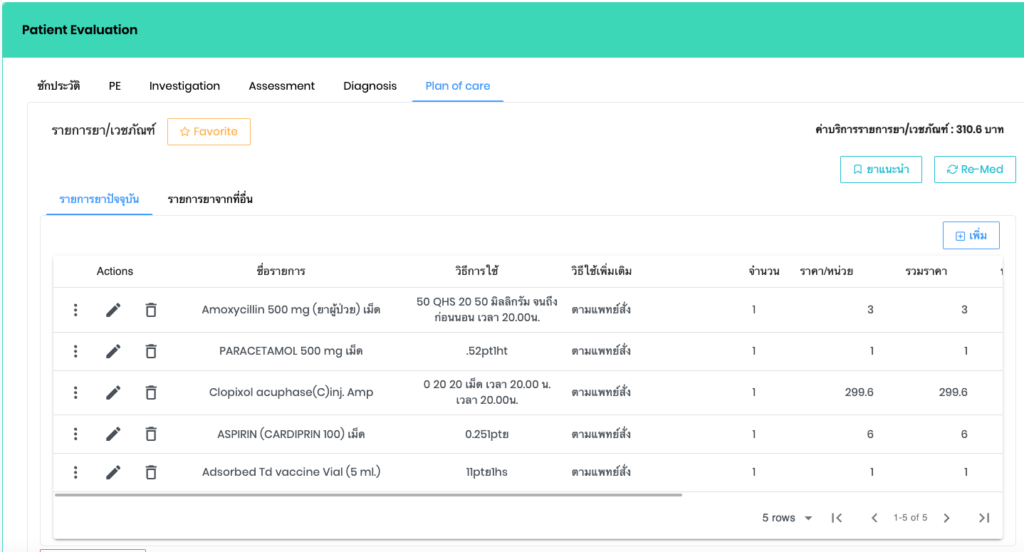The image size is (1024, 552).
Task: Switch to the Diagnosis tab
Action: 370,86
